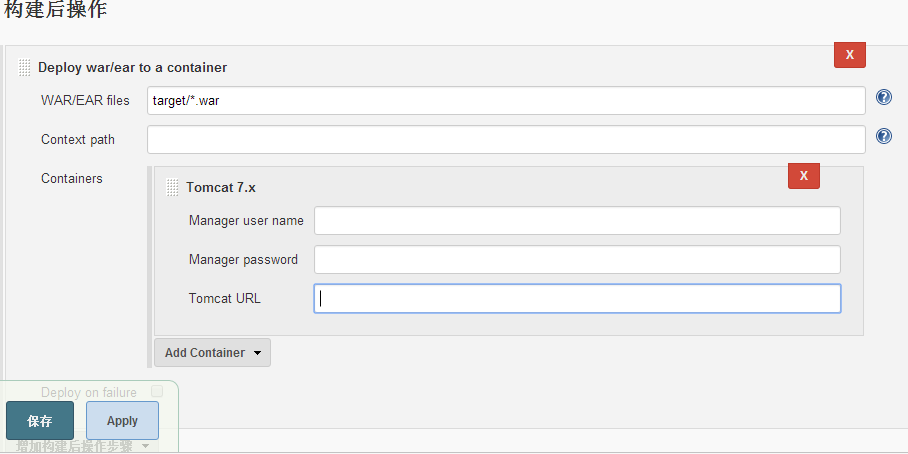Focus the WAR/EAR files input
The height and width of the screenshot is (454, 908).
[506, 101]
